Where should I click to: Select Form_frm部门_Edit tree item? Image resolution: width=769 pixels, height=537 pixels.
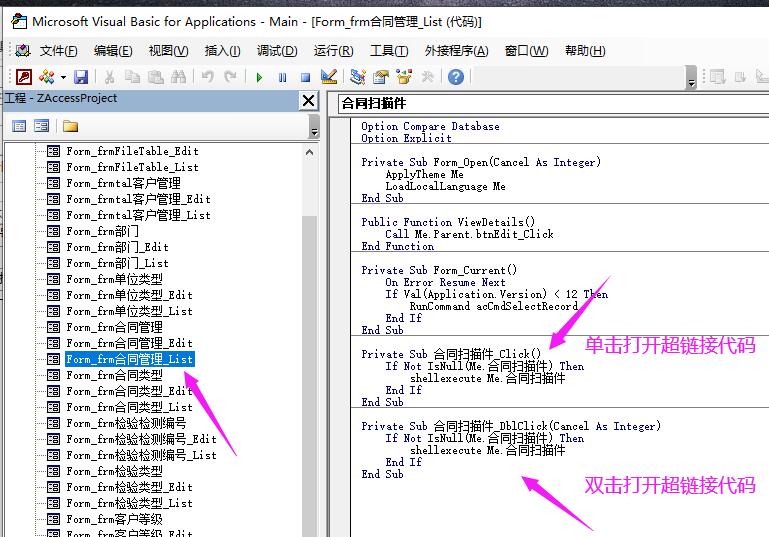[118, 247]
